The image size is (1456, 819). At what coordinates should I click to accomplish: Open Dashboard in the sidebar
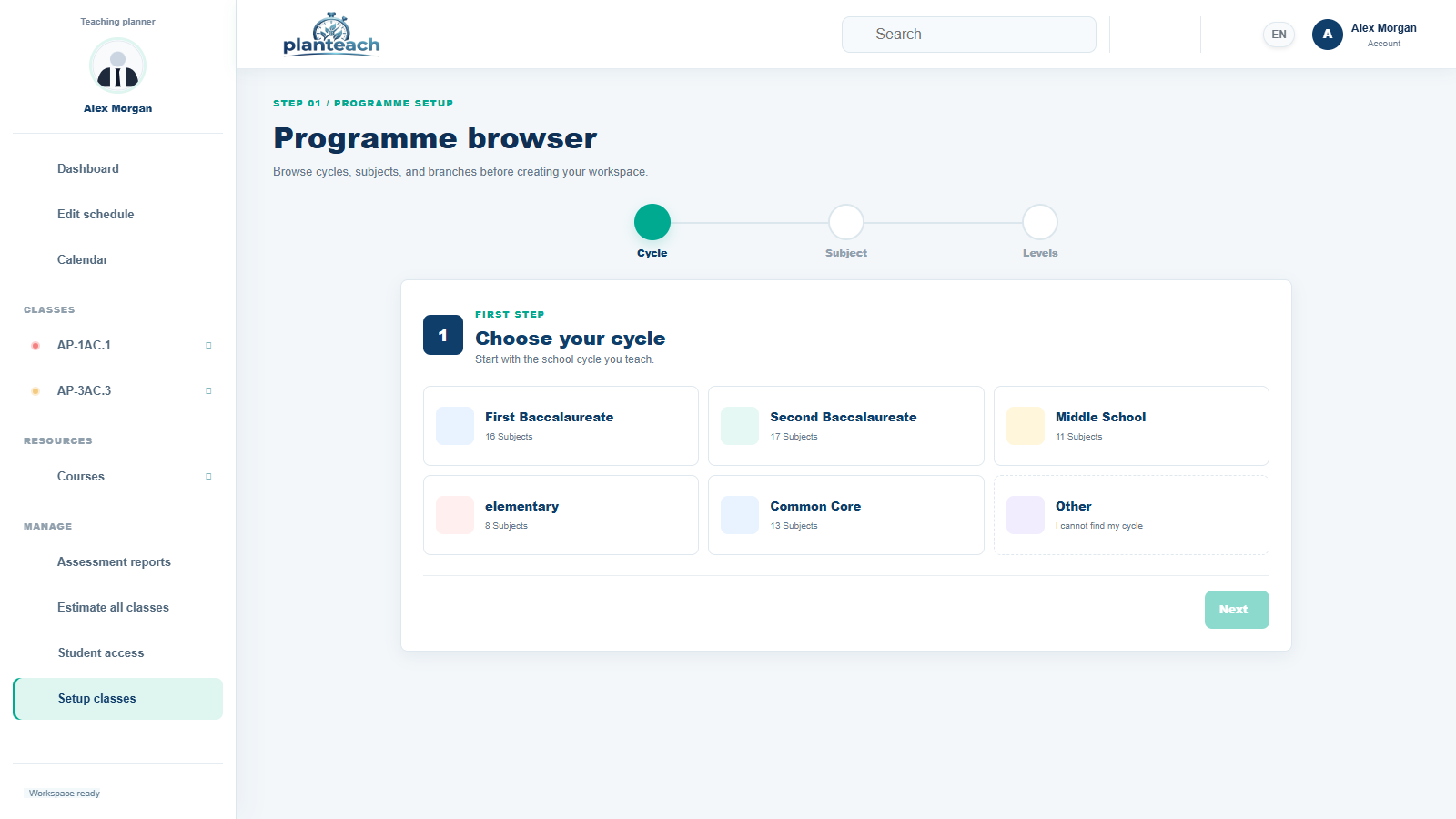coord(117,169)
